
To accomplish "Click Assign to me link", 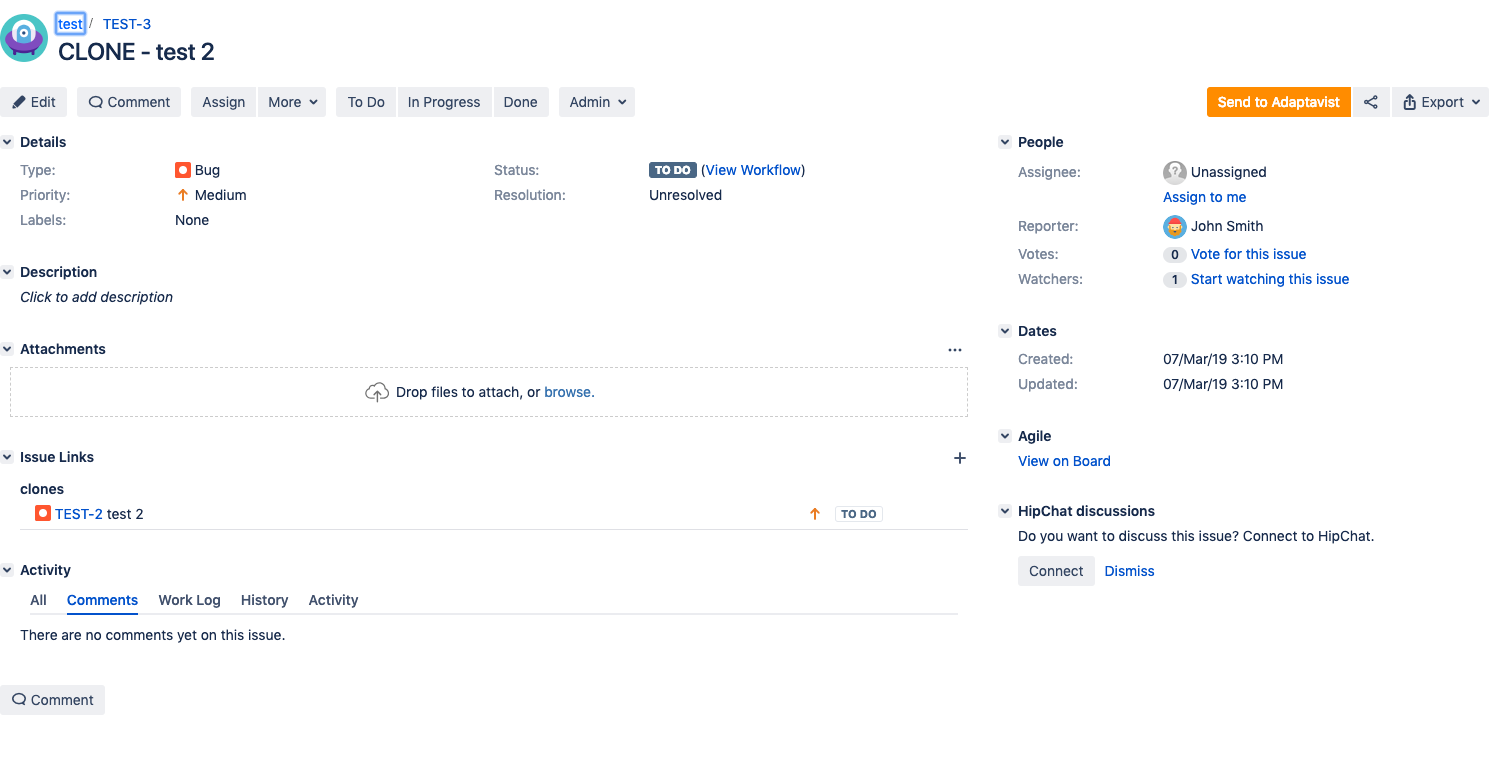I will click(x=1204, y=197).
